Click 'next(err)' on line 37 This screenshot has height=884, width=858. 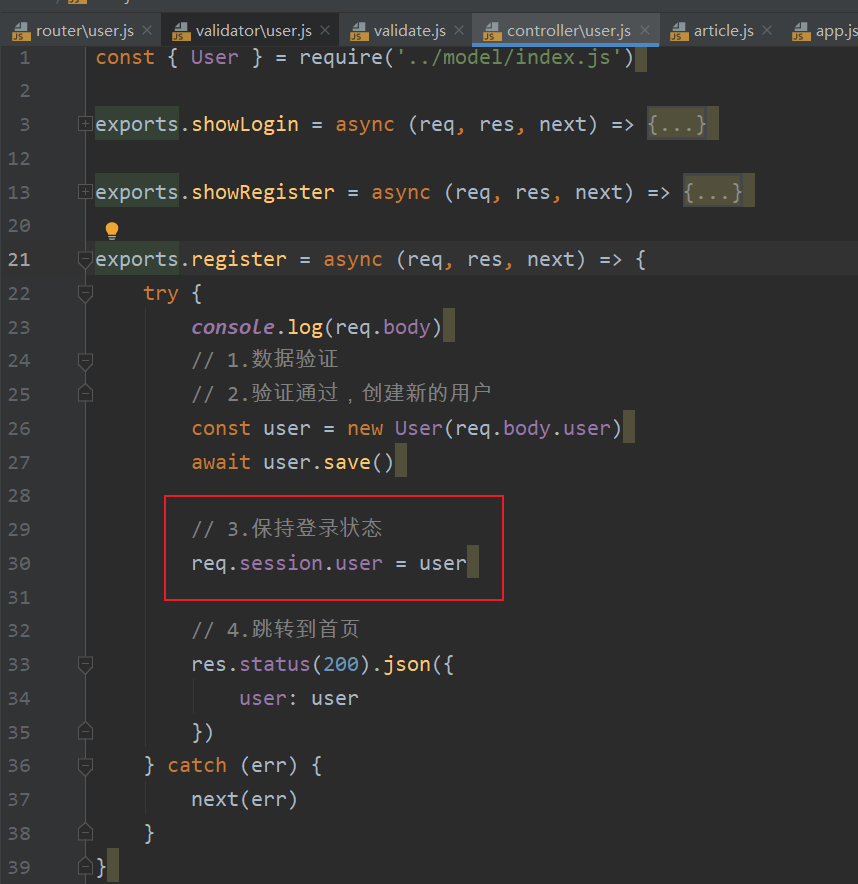(x=244, y=799)
